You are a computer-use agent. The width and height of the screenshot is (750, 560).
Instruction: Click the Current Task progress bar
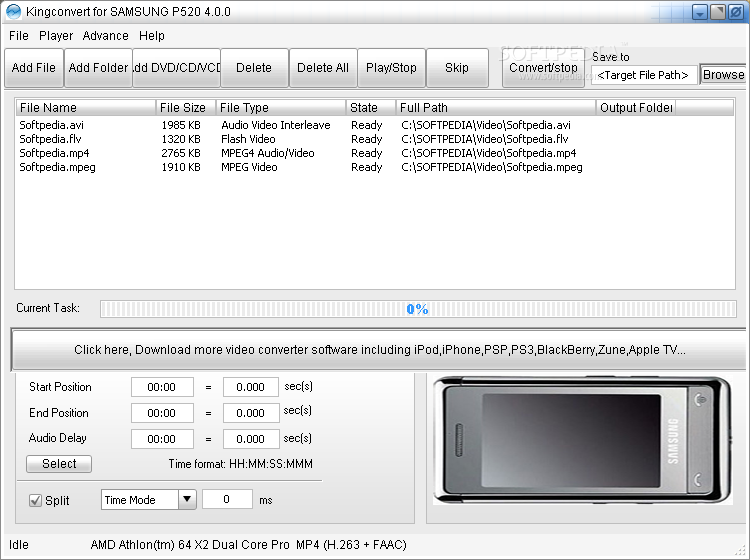tap(418, 309)
